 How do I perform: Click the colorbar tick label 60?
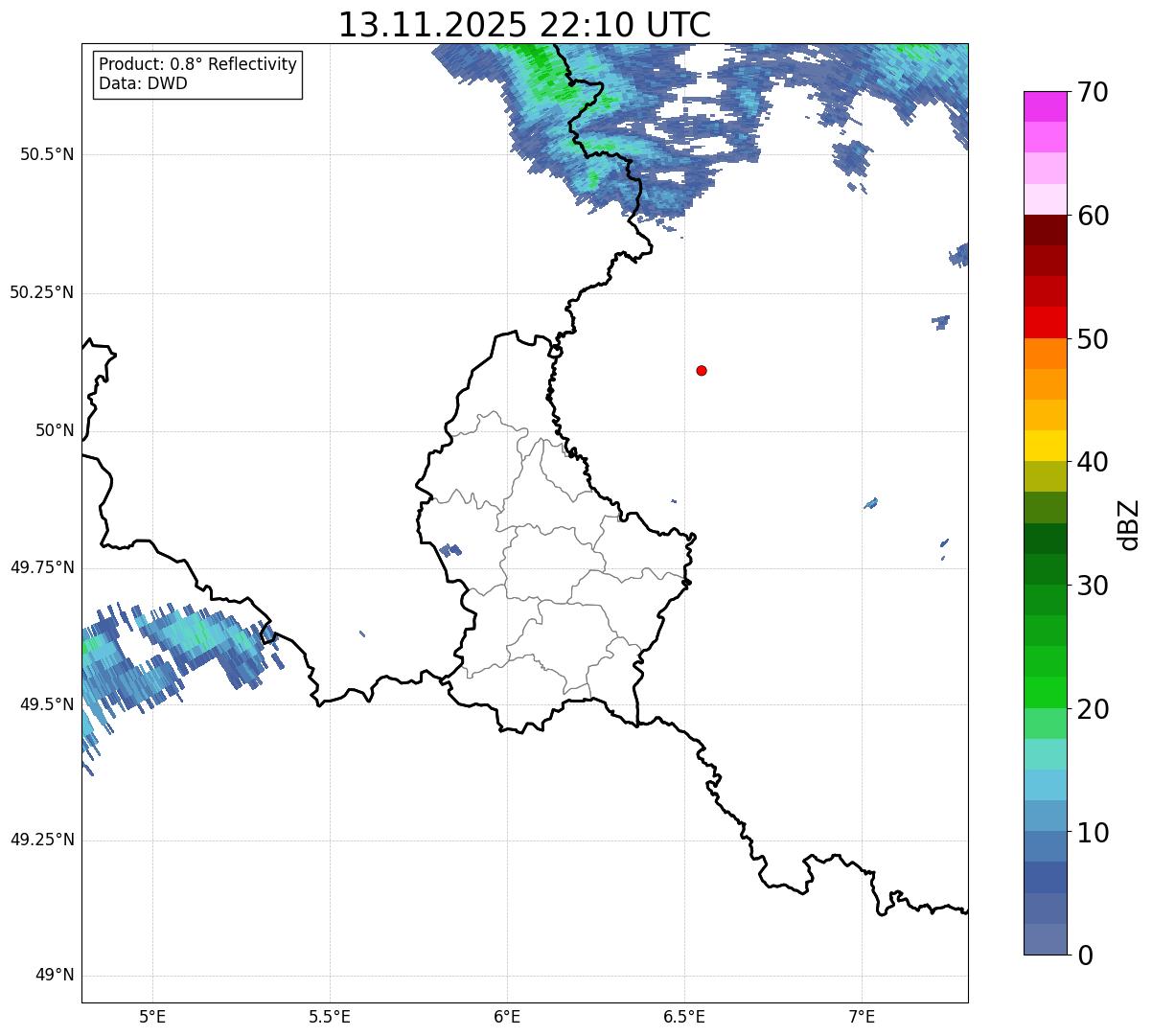point(1094,216)
